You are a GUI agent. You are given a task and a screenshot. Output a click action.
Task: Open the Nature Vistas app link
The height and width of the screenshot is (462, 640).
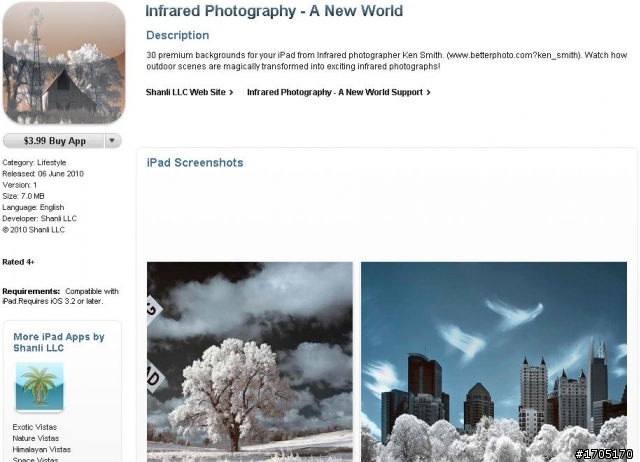click(x=36, y=438)
